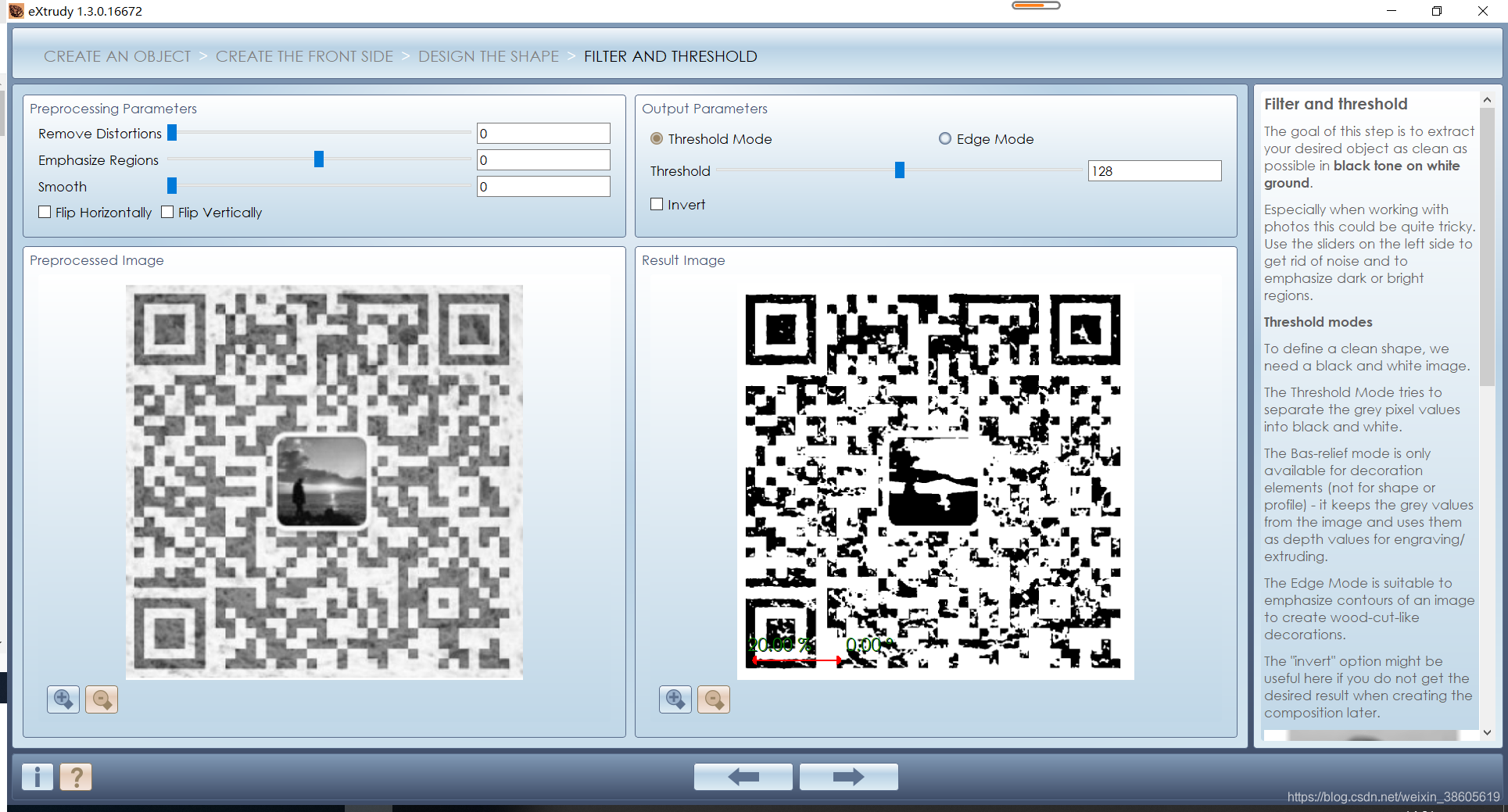
Task: Click the help panel scrollbar thumb
Action: coord(1488,247)
